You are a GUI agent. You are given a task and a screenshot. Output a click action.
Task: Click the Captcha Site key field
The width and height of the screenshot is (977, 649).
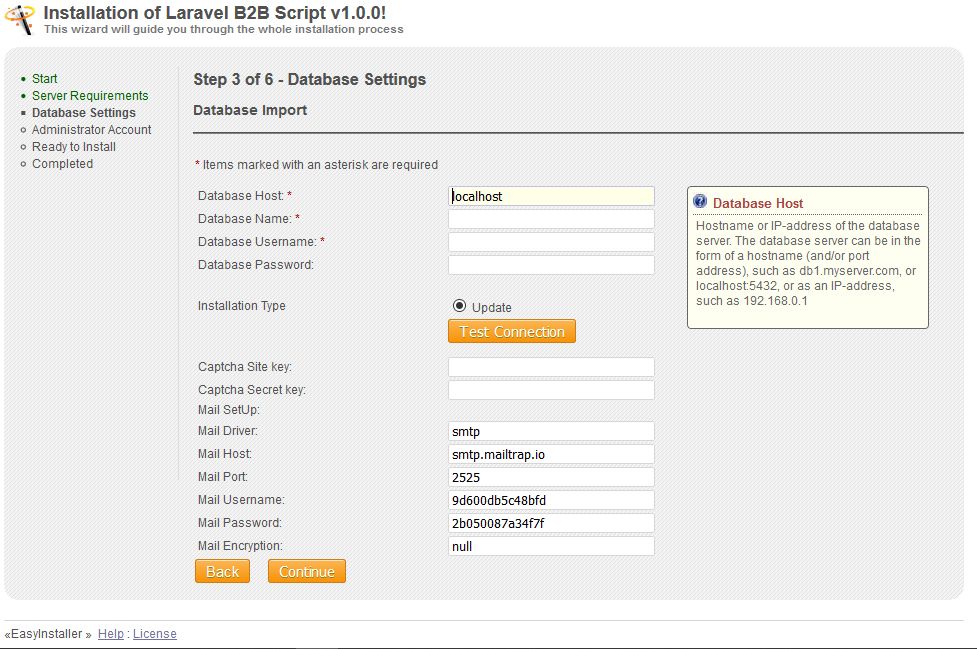(551, 367)
